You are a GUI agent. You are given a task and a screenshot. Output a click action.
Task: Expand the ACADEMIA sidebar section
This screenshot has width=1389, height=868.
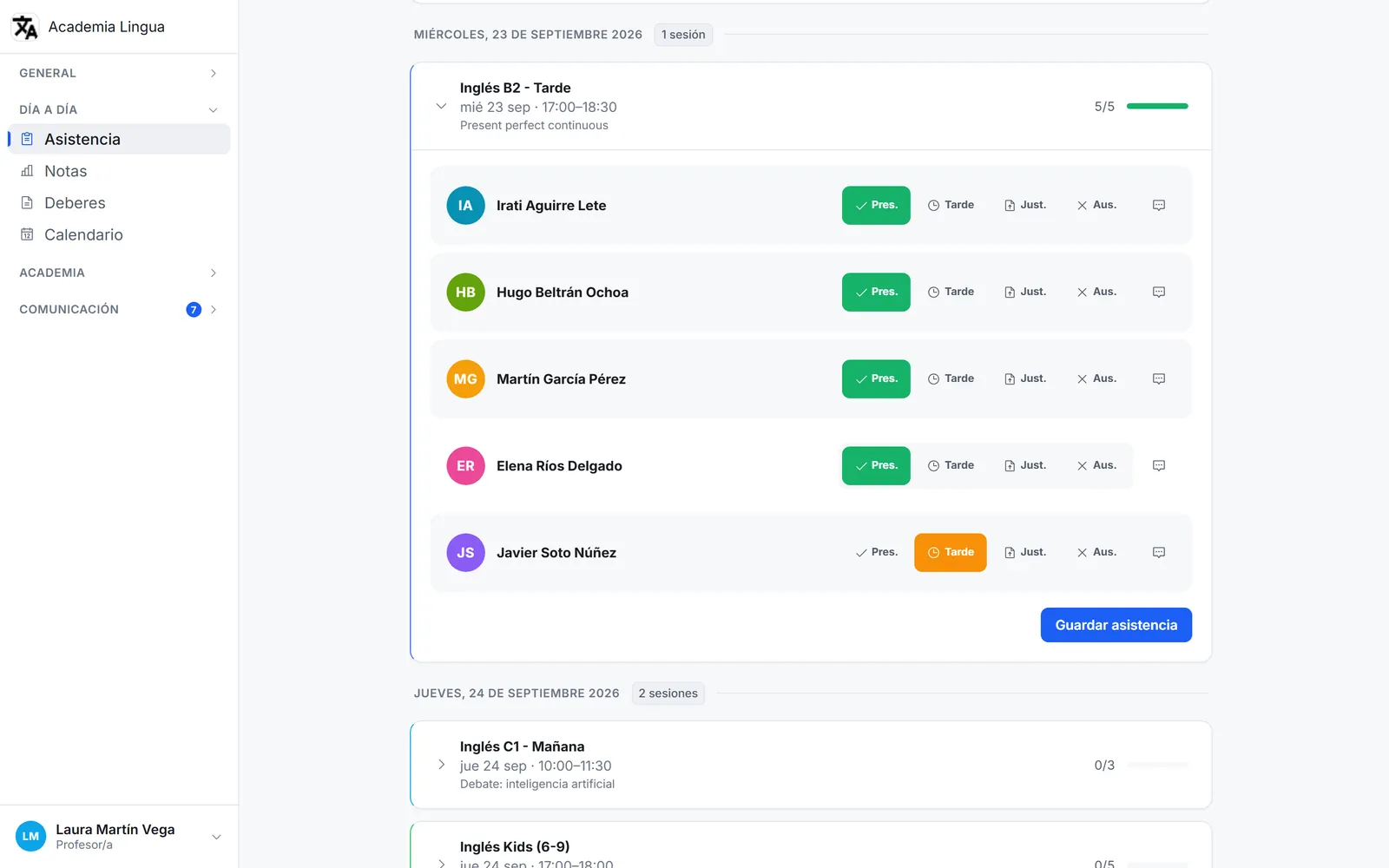point(119,273)
